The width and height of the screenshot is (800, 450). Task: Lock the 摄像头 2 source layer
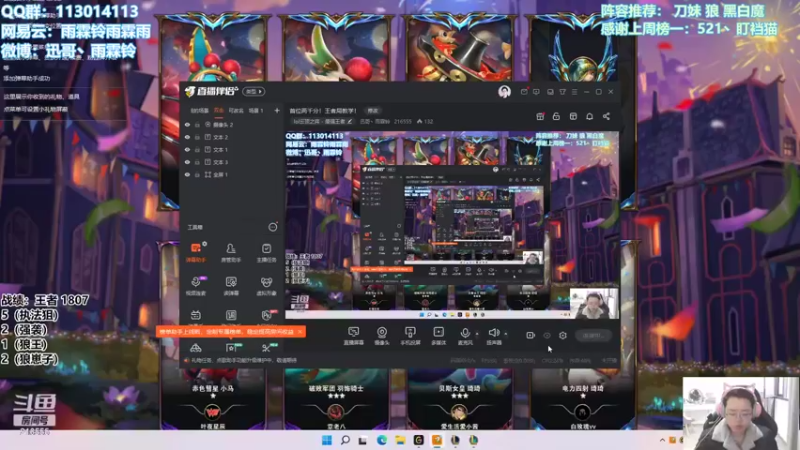point(197,124)
